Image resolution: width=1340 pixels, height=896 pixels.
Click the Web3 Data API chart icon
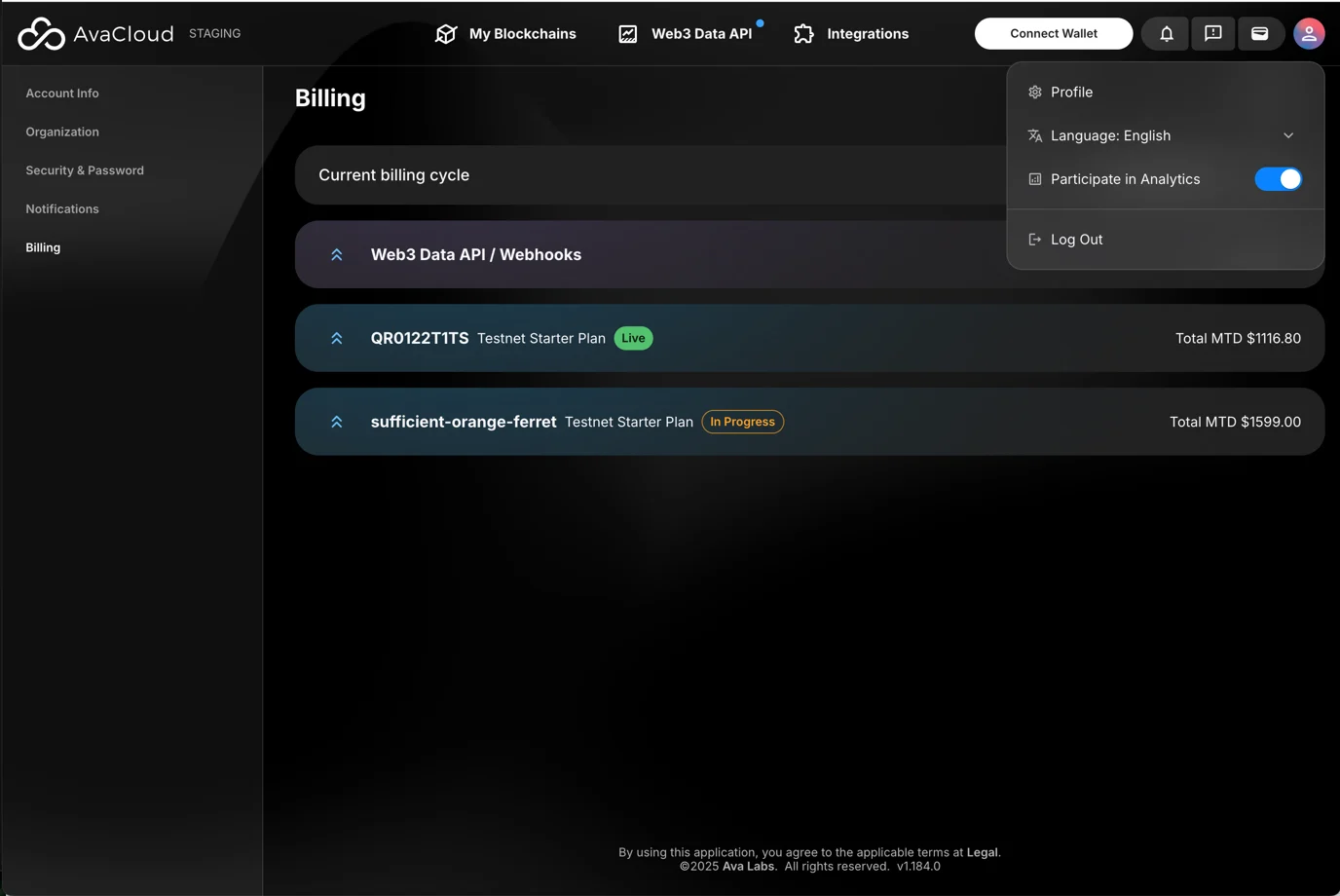tap(628, 34)
